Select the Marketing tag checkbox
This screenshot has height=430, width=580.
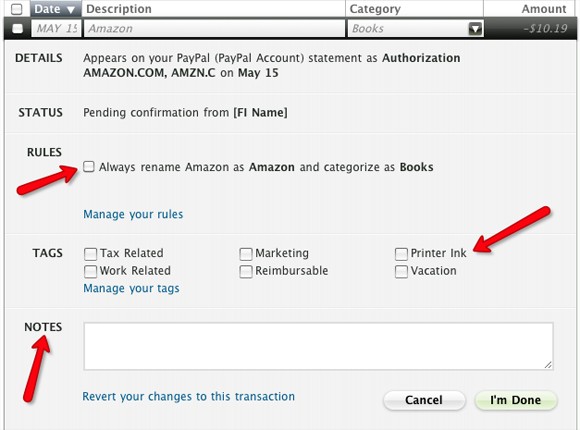tap(246, 254)
